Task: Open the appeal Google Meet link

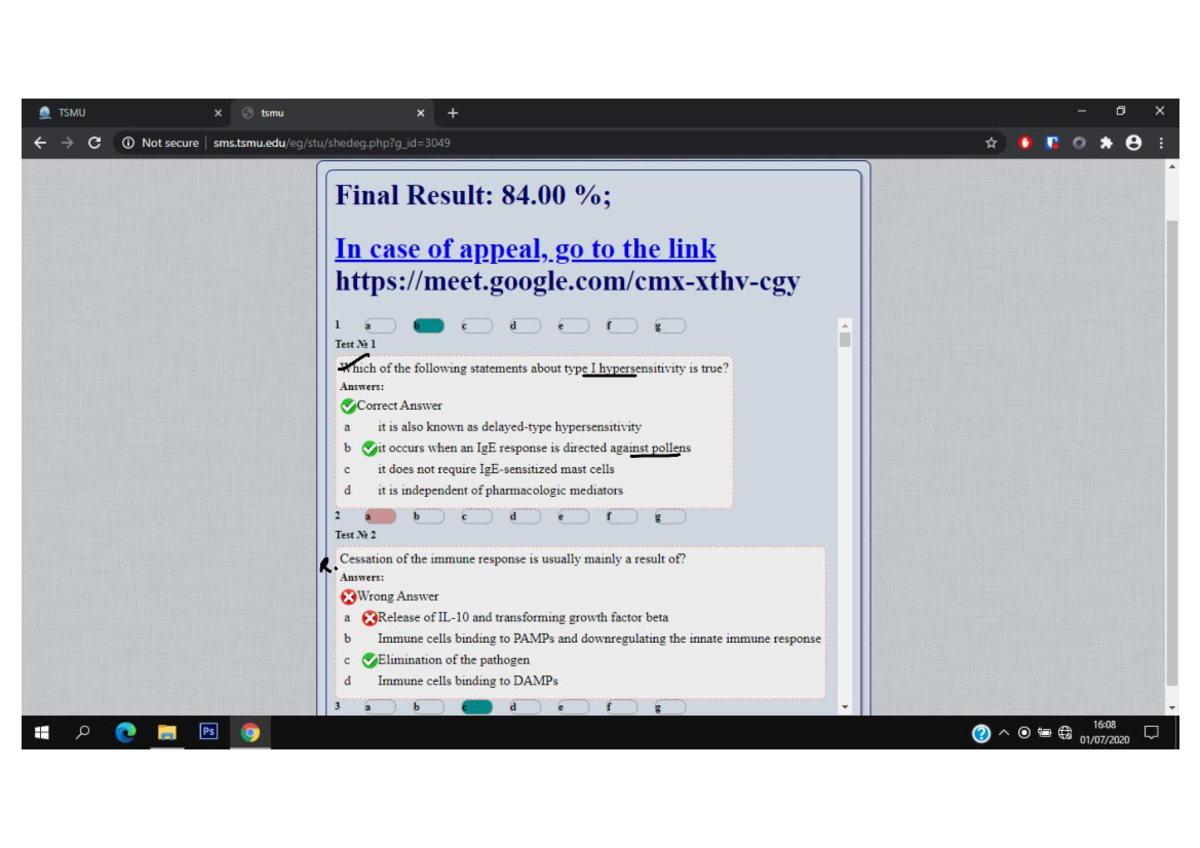Action: 525,249
